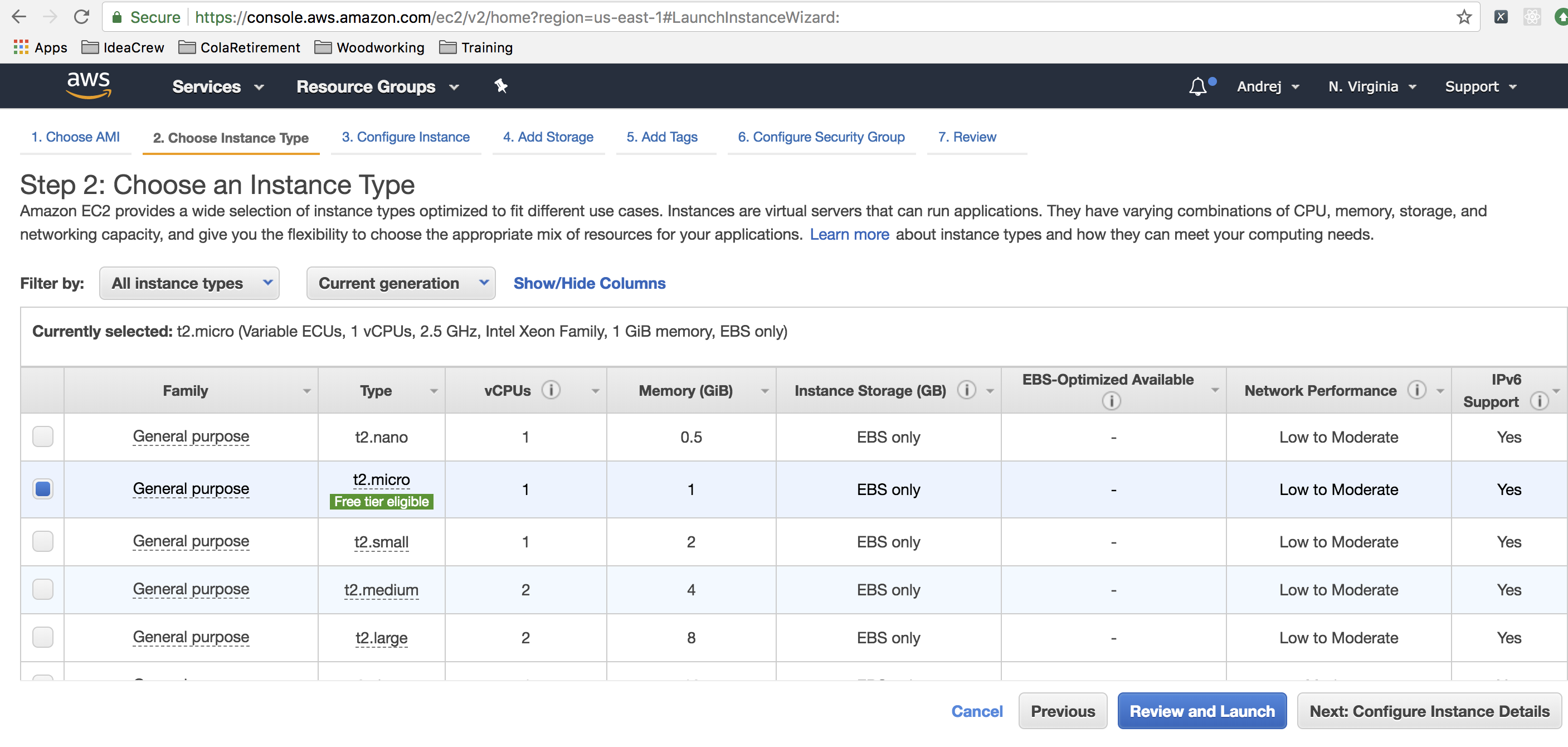Screen dimensions: 1568x747
Task: Click the browser forward arrow
Action: click(50, 16)
